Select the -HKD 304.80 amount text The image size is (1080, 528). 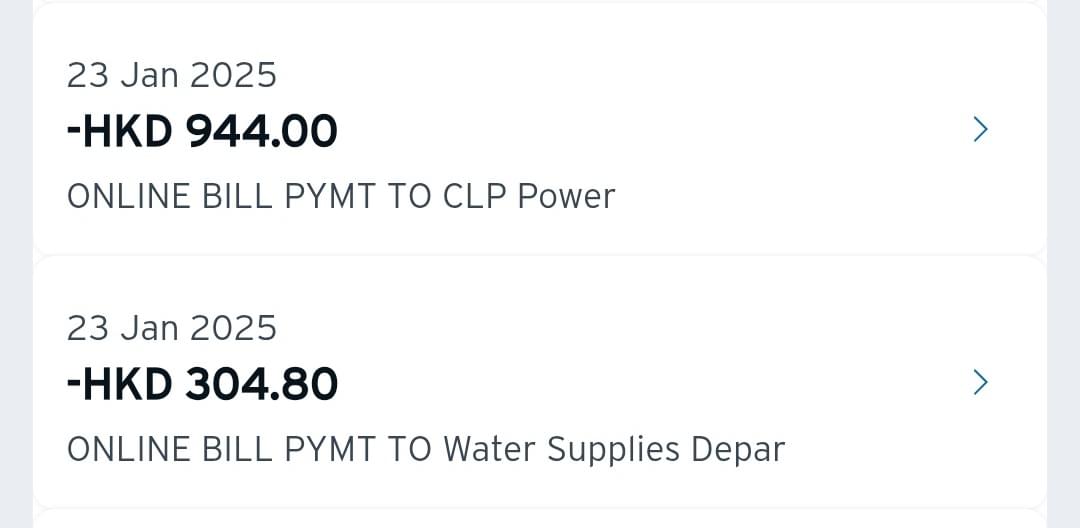click(202, 384)
